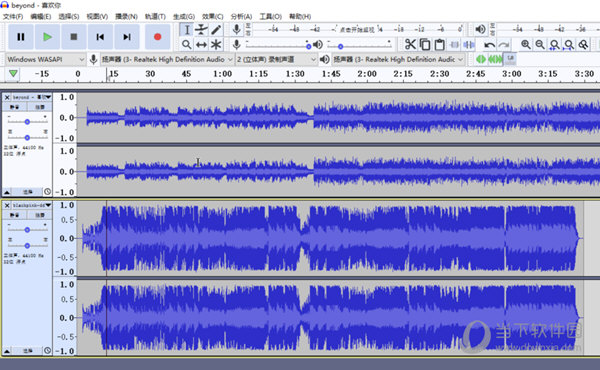Start playback with the green Play button
The image size is (600, 370).
tap(47, 37)
